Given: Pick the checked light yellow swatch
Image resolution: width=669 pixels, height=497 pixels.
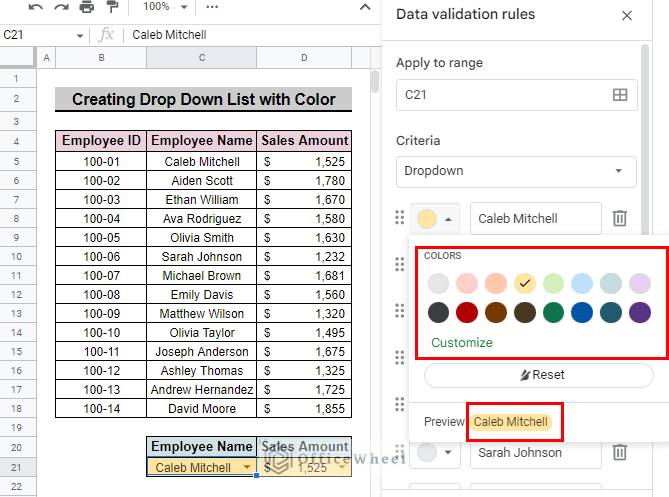Looking at the screenshot, I should click(525, 284).
